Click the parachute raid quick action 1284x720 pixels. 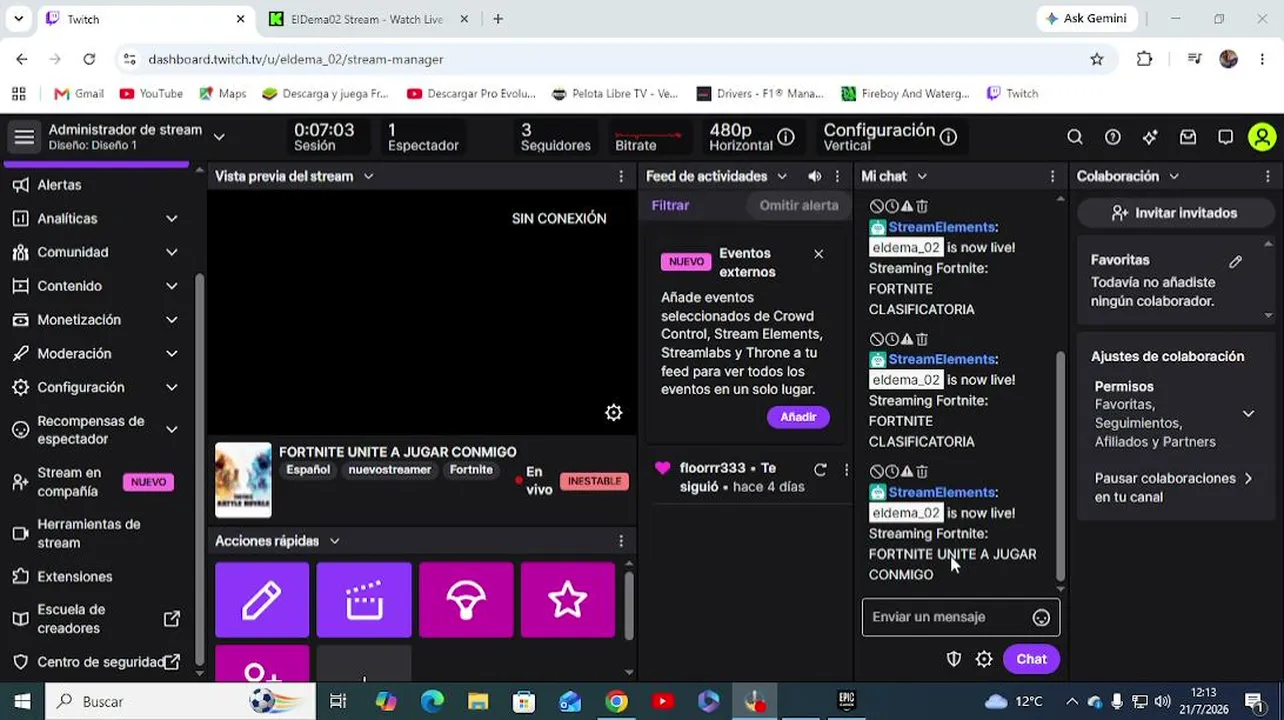[466, 600]
